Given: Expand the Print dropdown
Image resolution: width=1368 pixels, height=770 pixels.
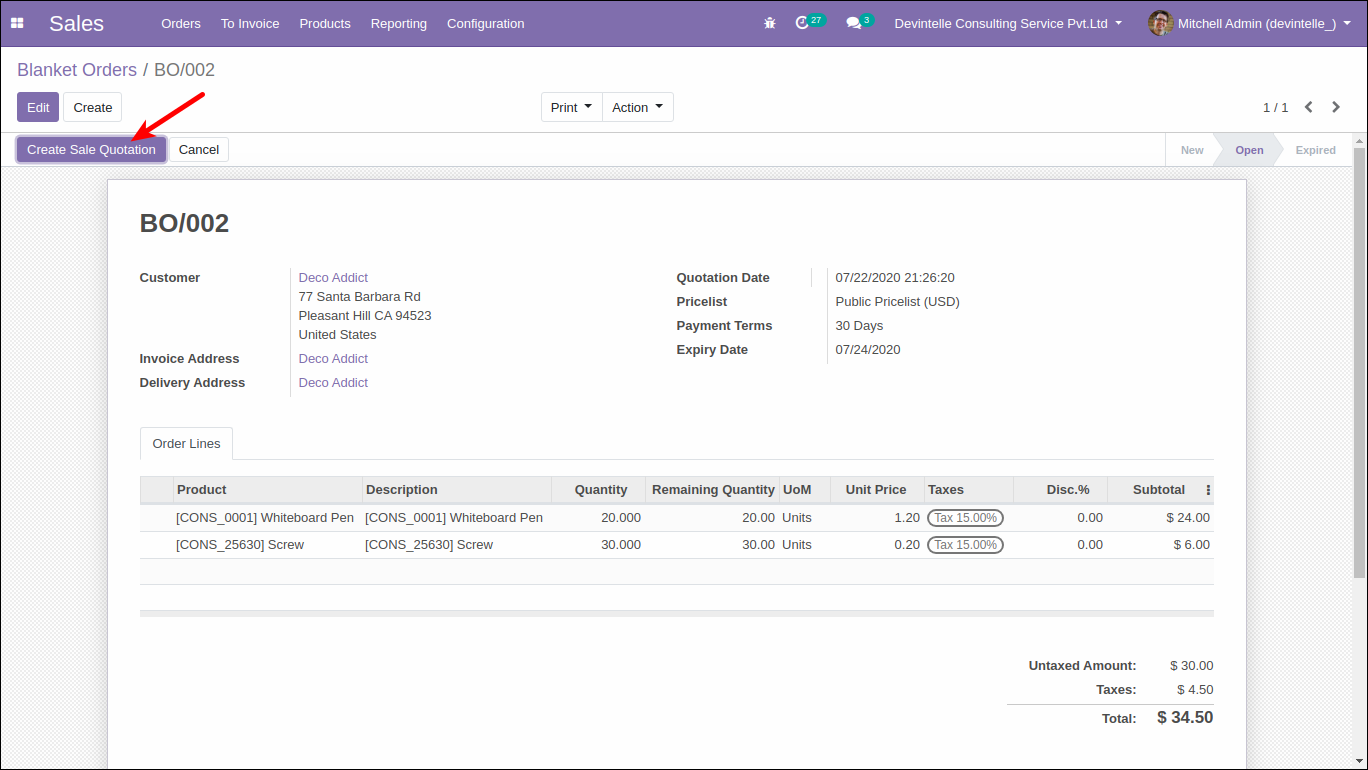Looking at the screenshot, I should [571, 107].
